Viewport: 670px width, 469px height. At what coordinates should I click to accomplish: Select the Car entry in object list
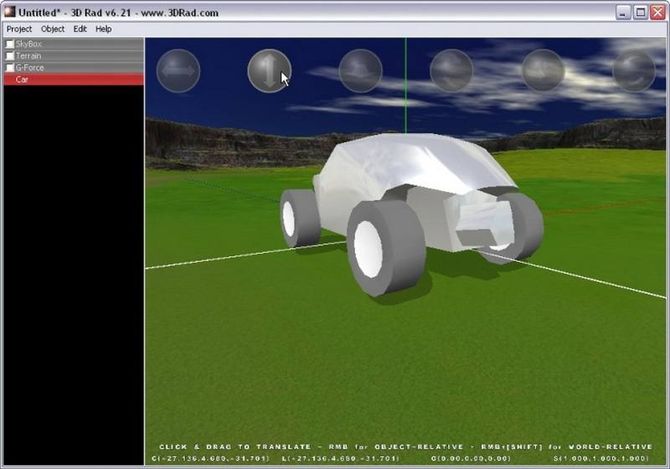(x=73, y=79)
